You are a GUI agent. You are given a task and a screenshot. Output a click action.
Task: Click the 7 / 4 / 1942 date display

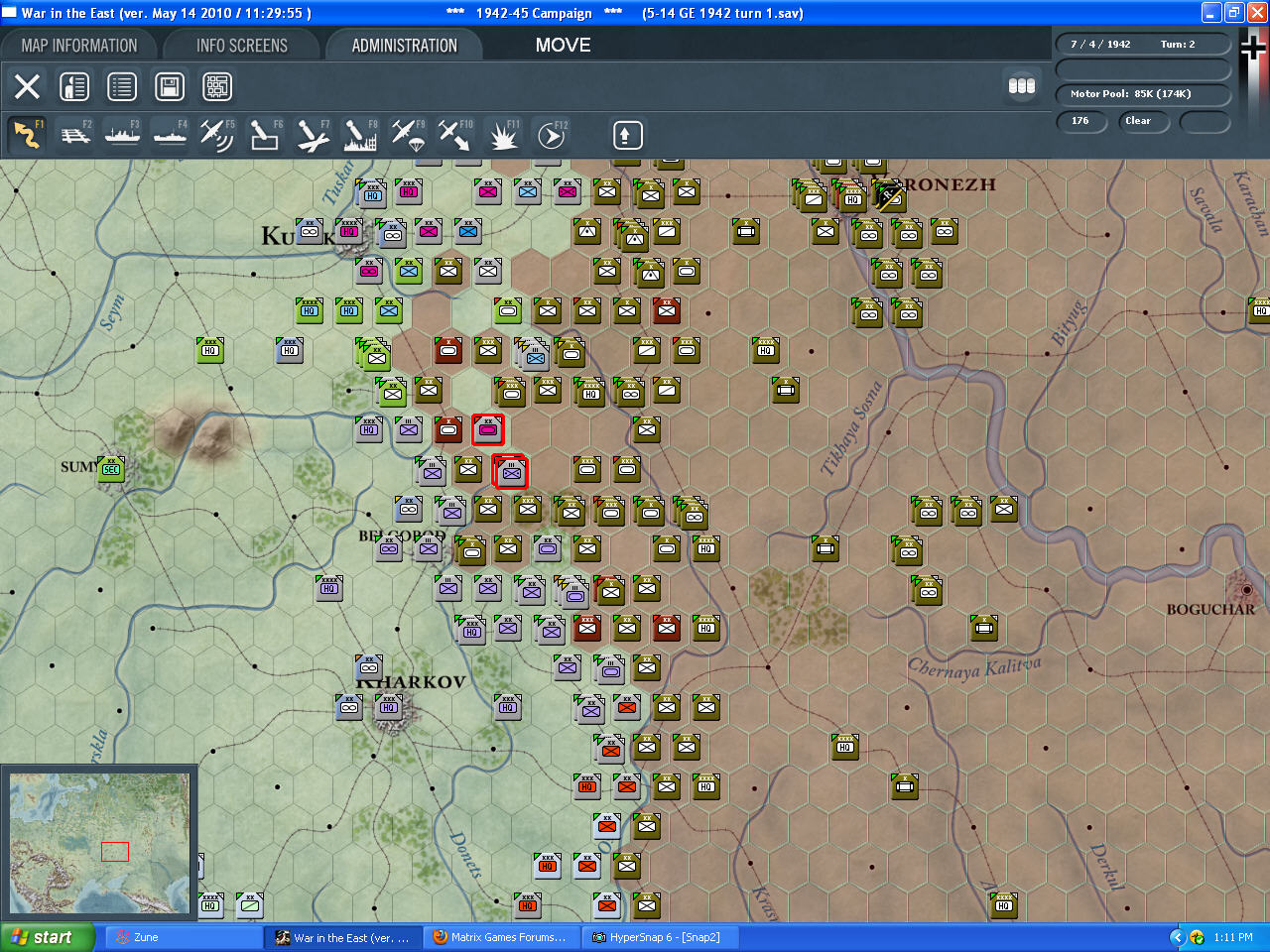point(1100,45)
